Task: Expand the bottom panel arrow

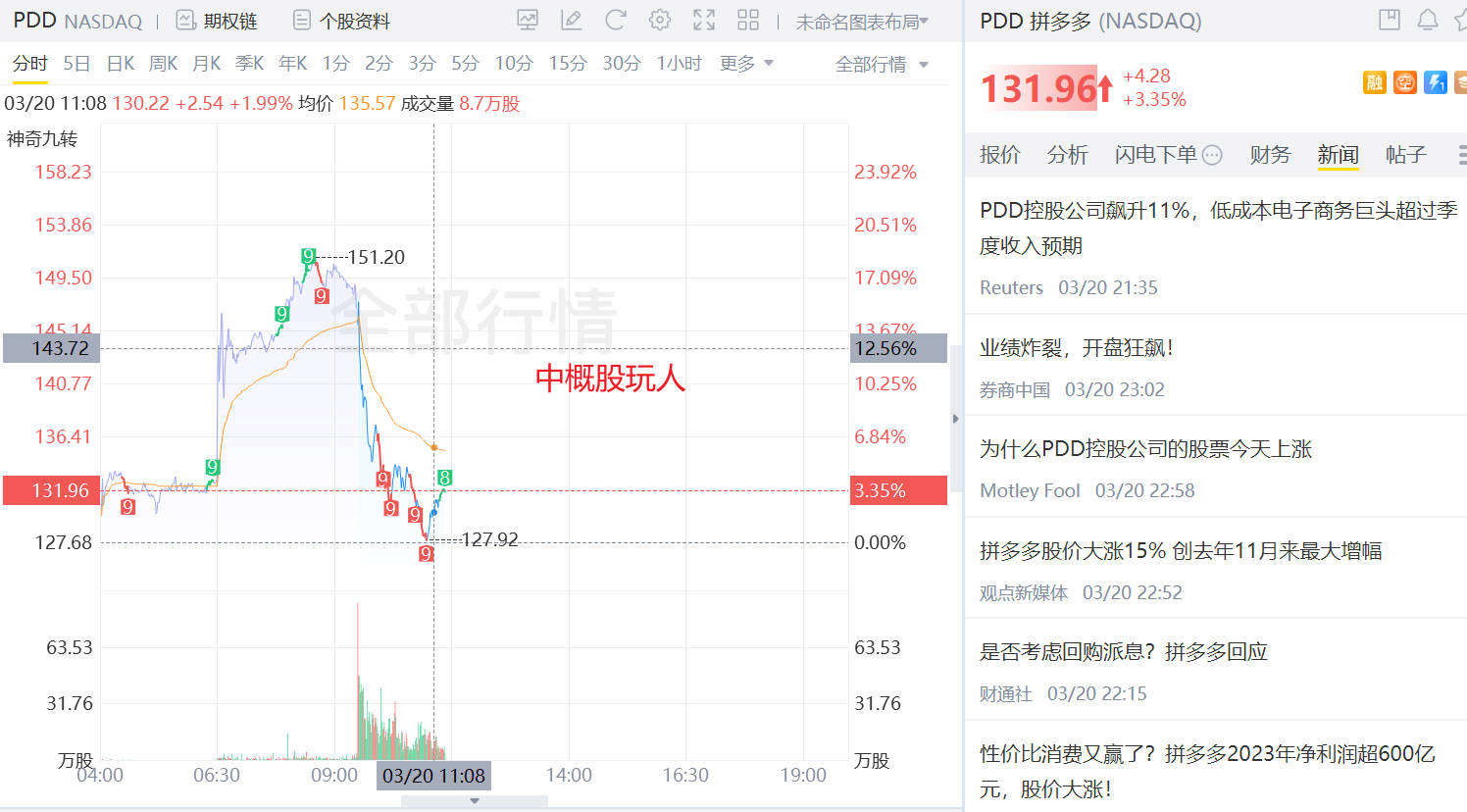Action: point(475,801)
